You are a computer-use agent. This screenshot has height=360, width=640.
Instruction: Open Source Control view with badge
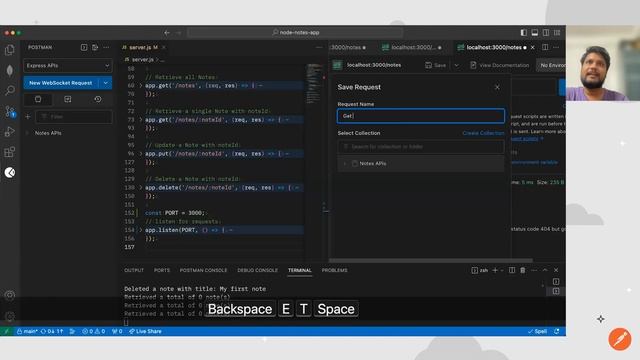click(x=10, y=111)
